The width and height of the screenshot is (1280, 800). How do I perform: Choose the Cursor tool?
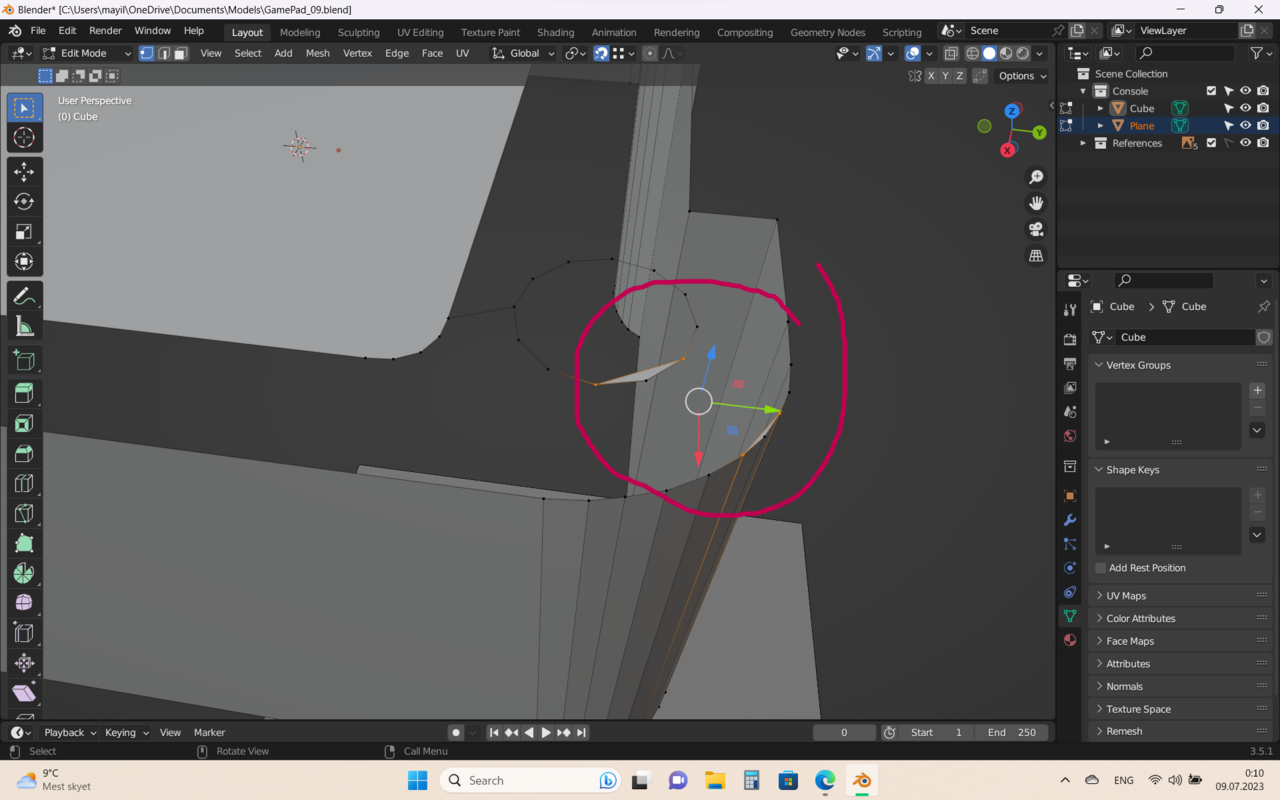pos(24,138)
